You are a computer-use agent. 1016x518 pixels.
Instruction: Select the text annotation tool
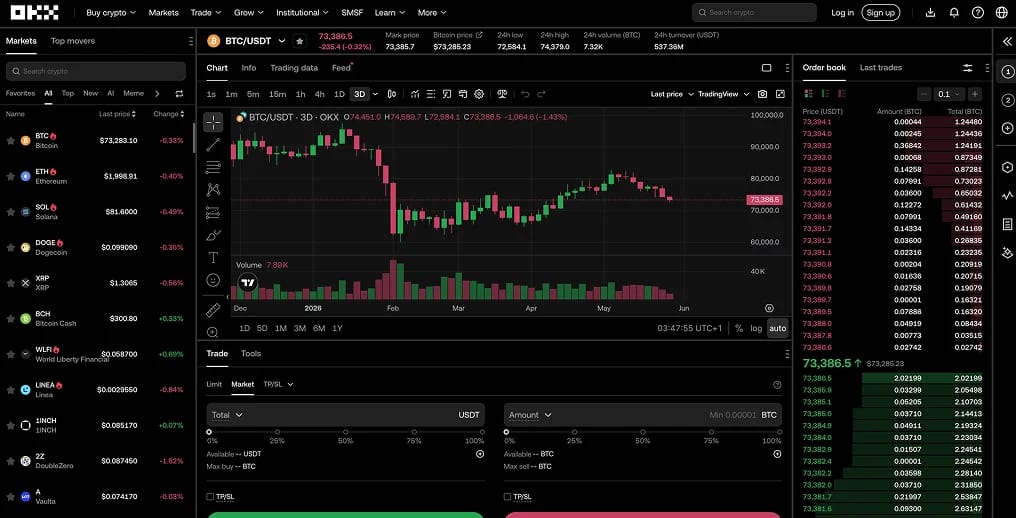click(x=213, y=257)
